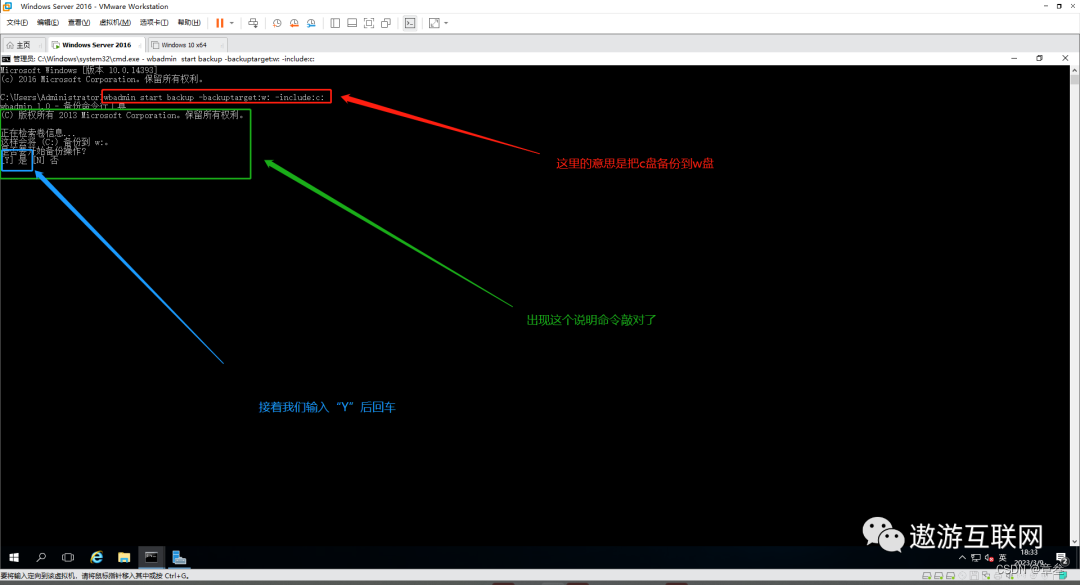The height and width of the screenshot is (585, 1080).
Task: Open Task View in the taskbar
Action: tap(68, 557)
